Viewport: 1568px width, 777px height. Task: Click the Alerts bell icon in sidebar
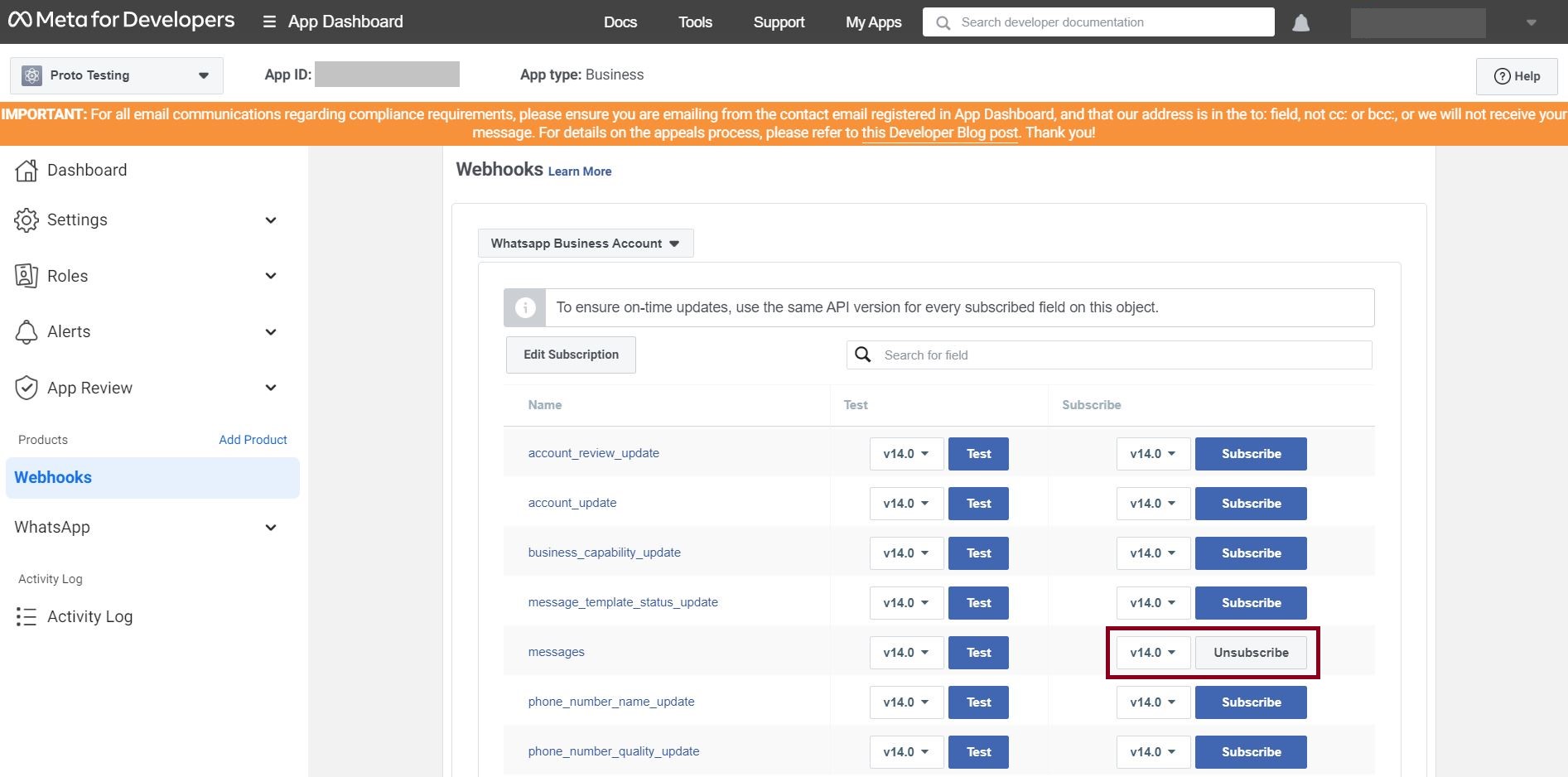click(x=27, y=332)
